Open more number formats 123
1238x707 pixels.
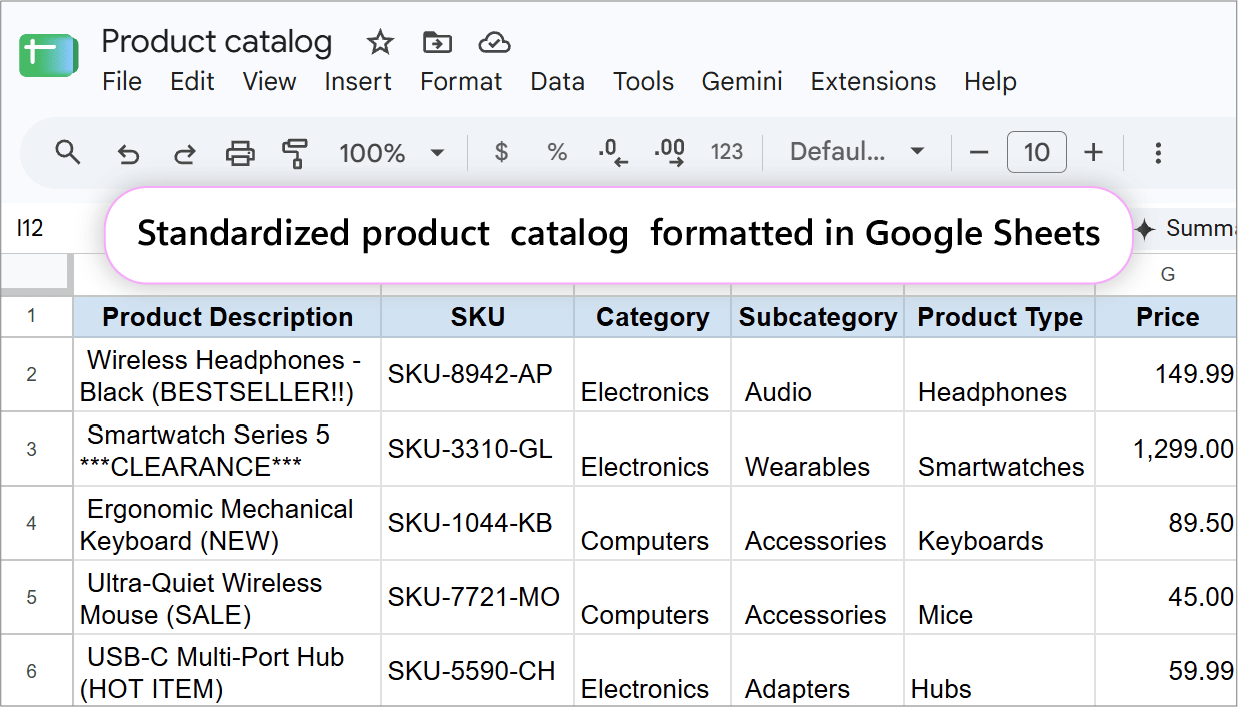click(727, 152)
